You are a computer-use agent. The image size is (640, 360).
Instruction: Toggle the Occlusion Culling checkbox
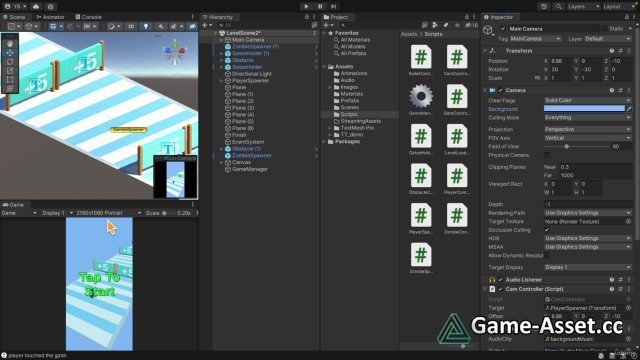coord(547,230)
